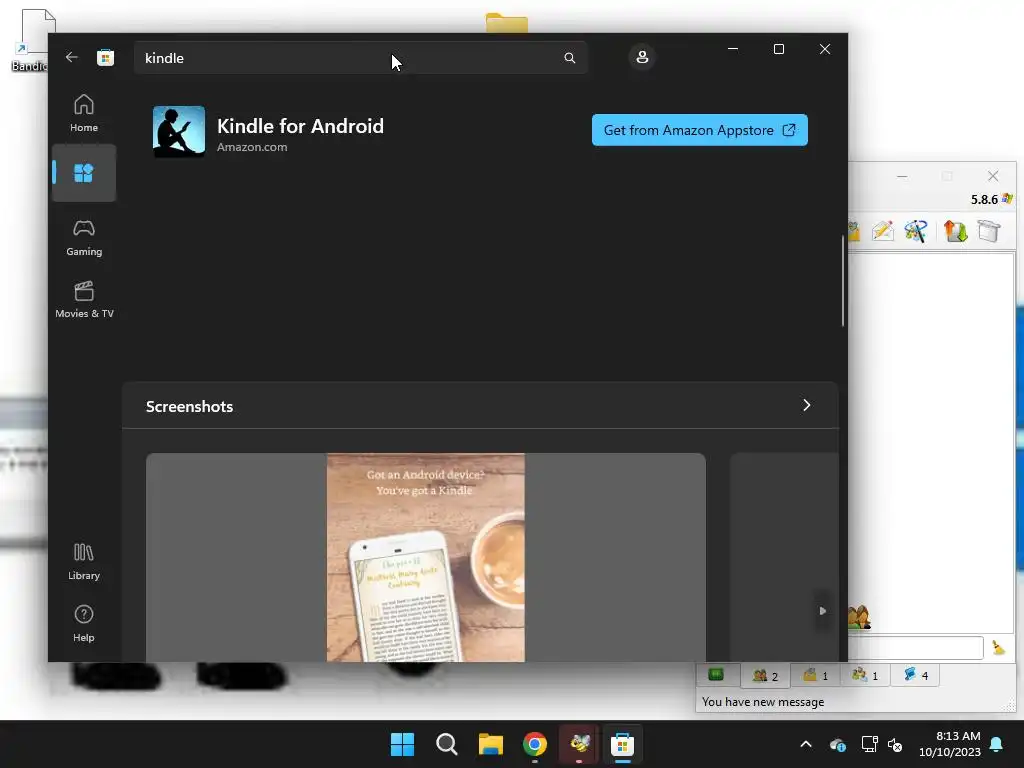Select the users tab showing 2 in messenger
This screenshot has height=768, width=1024.
tap(765, 675)
